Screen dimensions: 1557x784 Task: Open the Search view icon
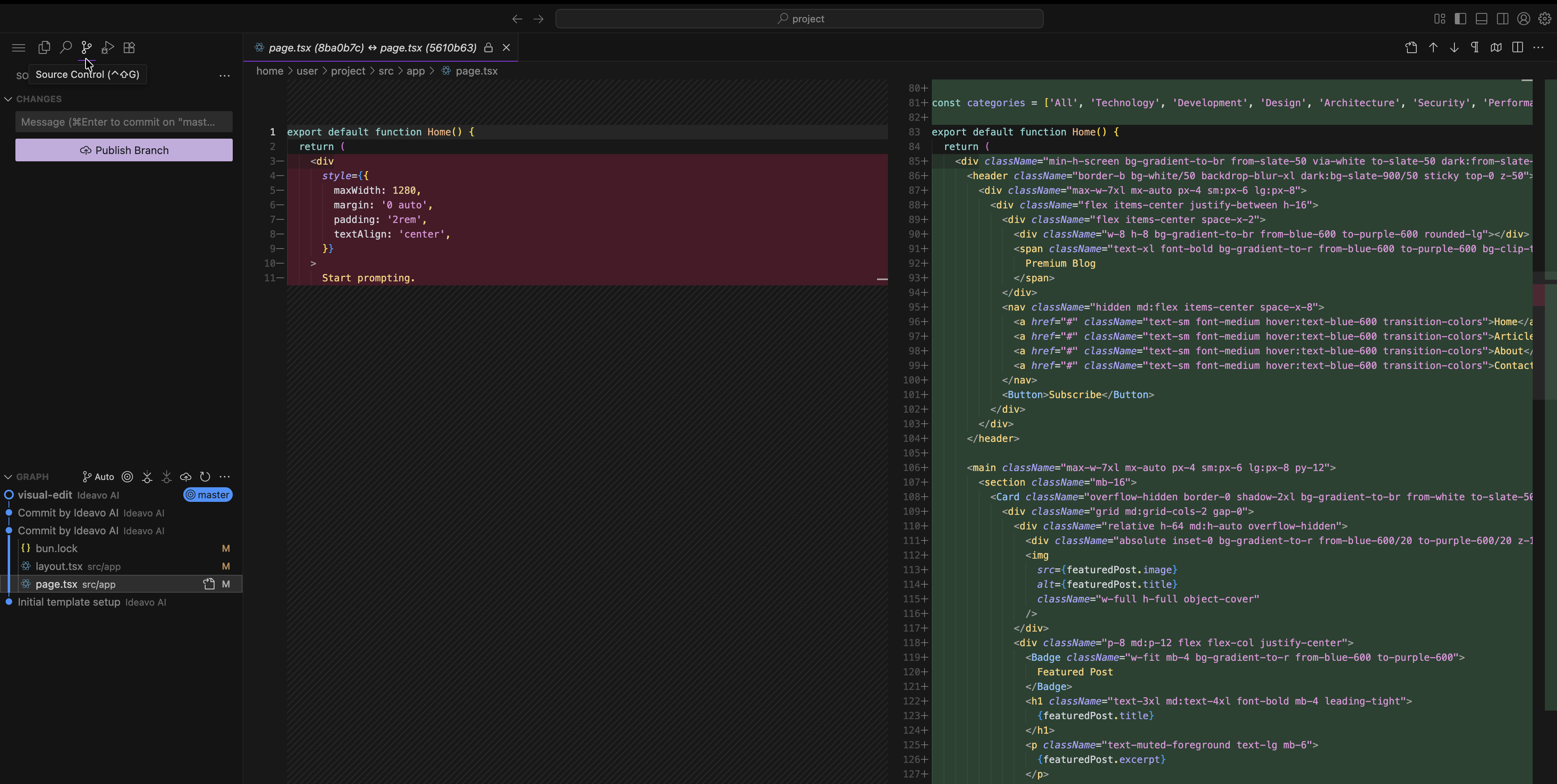(65, 47)
